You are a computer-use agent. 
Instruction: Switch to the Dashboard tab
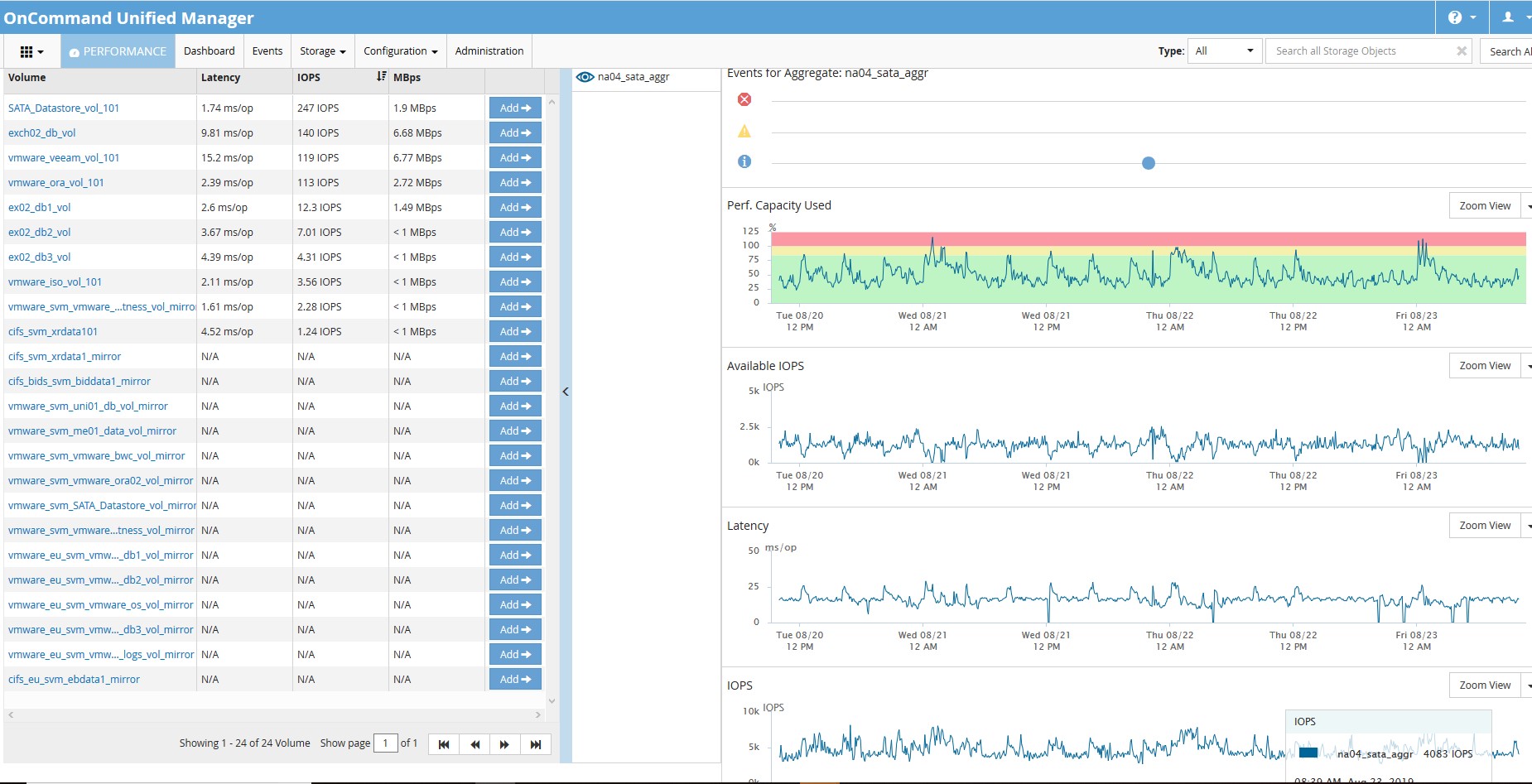(209, 51)
